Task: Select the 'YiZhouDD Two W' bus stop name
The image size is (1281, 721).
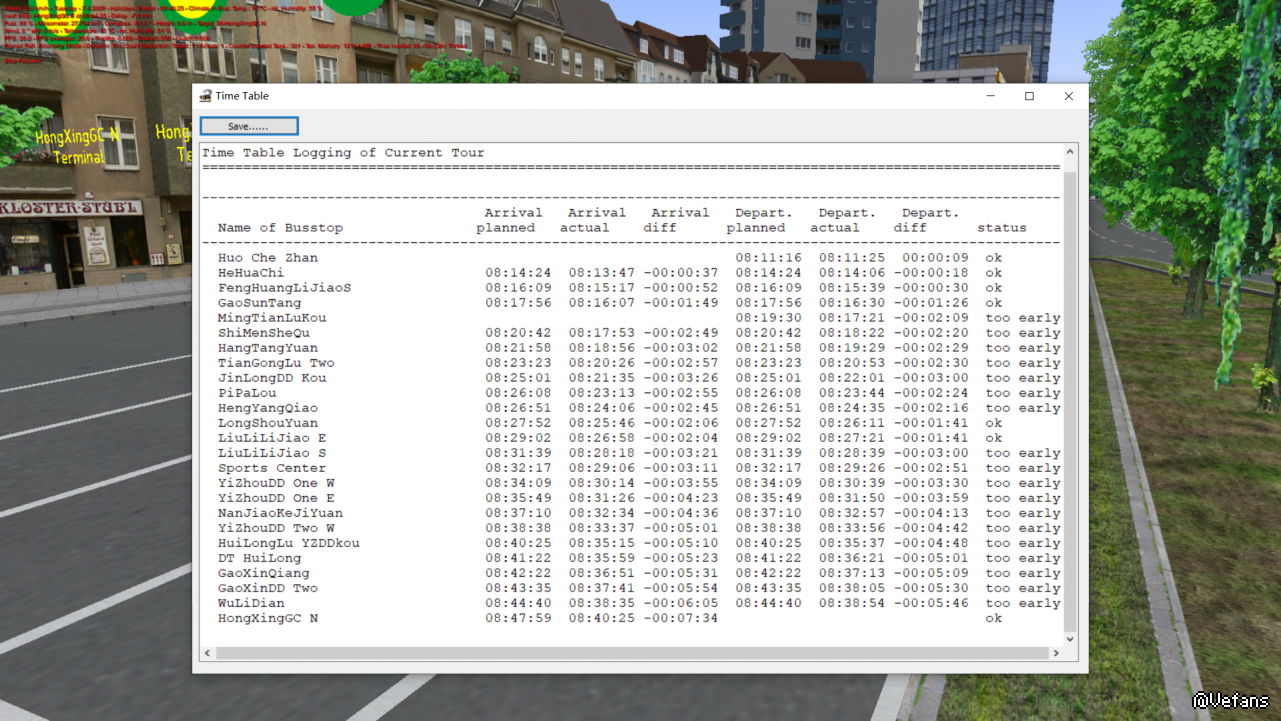Action: point(276,528)
